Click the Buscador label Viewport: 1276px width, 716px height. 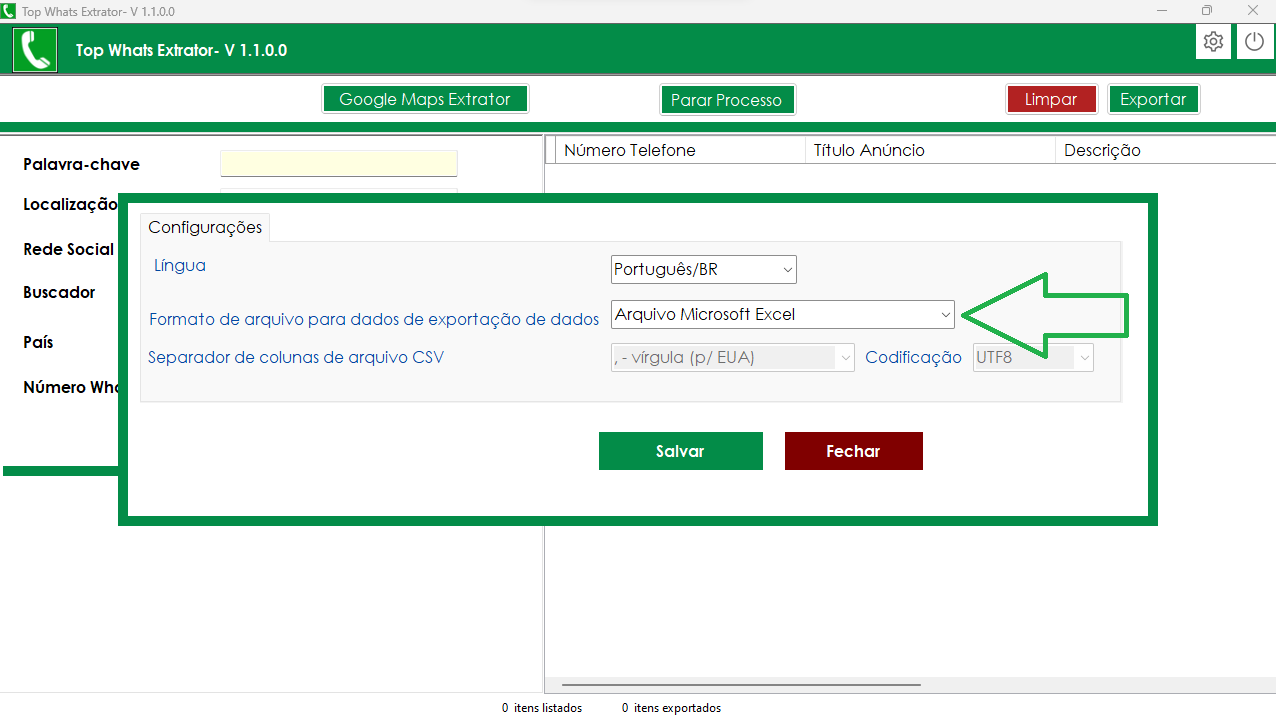(x=59, y=292)
